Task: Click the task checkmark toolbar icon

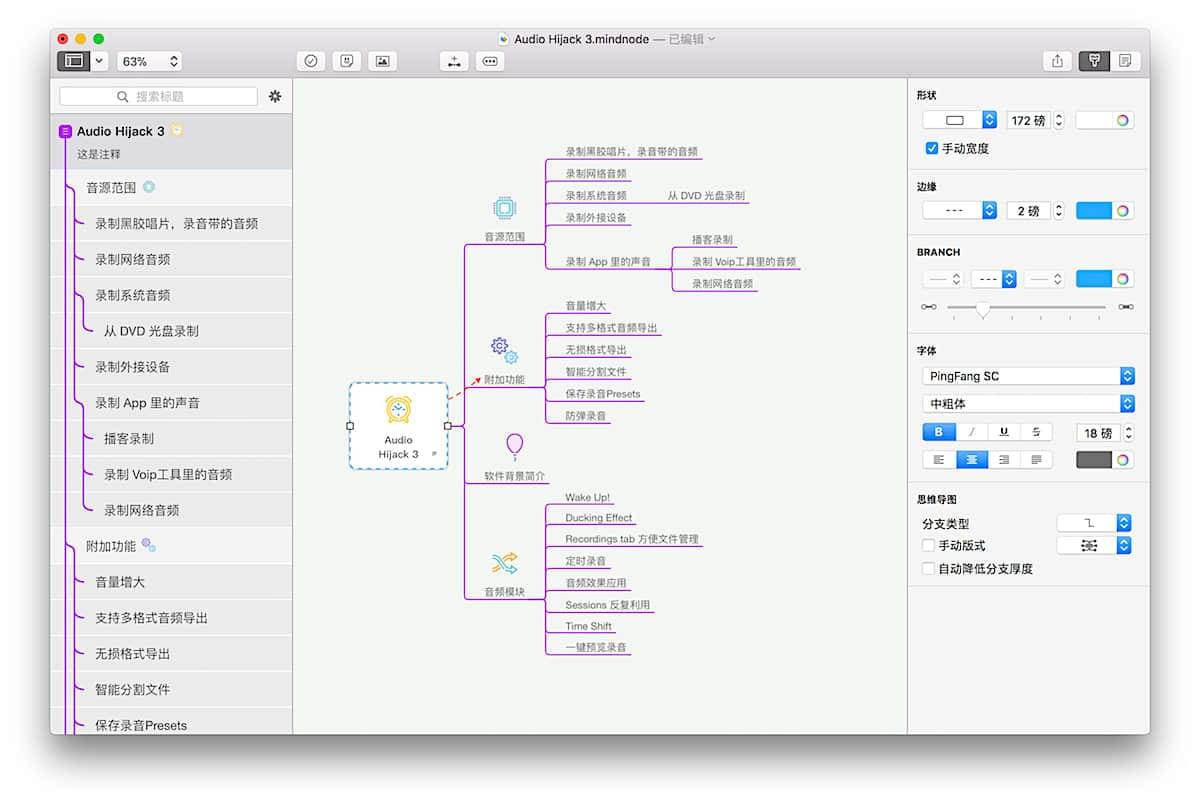Action: 311,61
